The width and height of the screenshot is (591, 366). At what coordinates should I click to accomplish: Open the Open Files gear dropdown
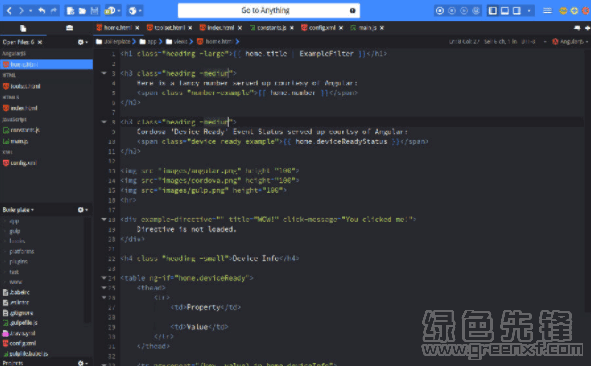point(83,42)
